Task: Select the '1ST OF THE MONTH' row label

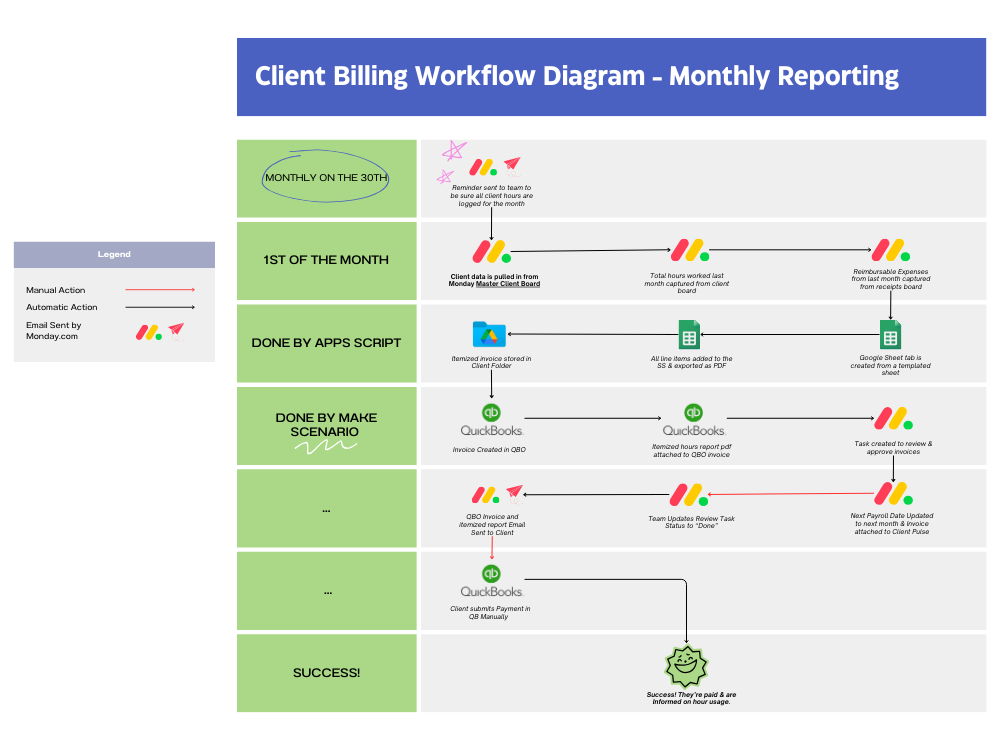Action: pyautogui.click(x=326, y=260)
